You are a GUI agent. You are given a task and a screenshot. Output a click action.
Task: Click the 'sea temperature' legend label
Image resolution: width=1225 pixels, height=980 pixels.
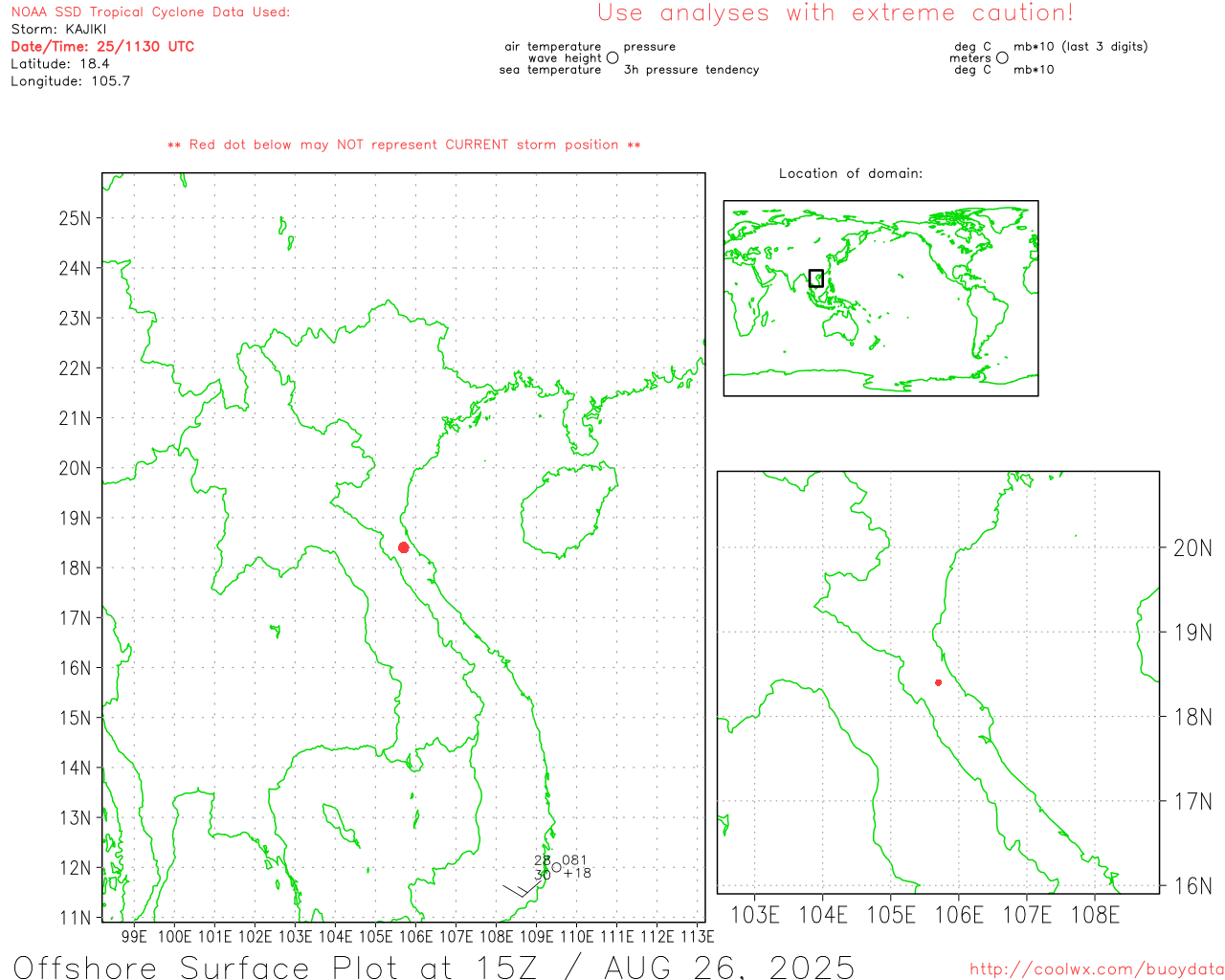(x=550, y=70)
